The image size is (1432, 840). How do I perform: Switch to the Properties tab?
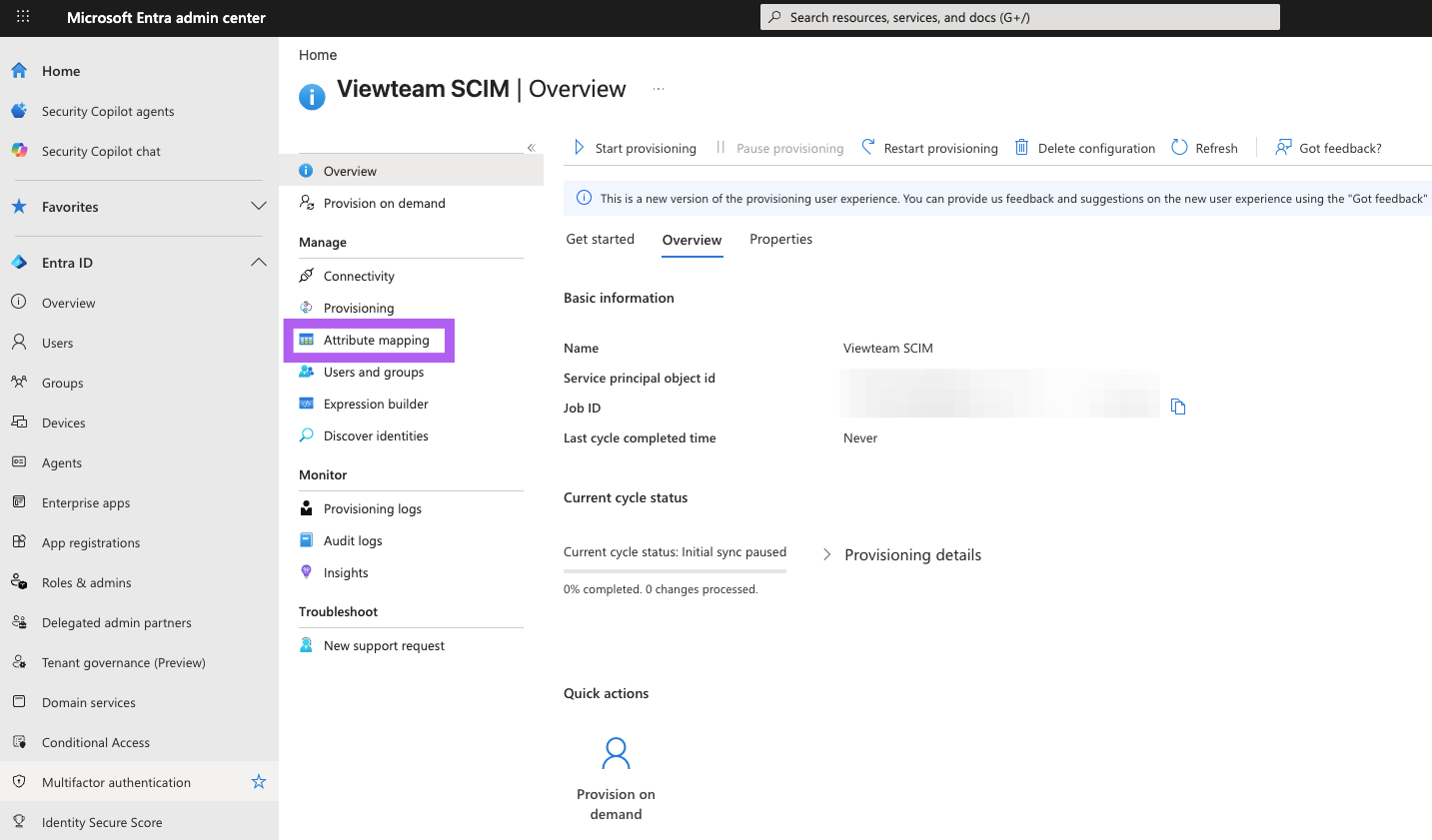(781, 240)
